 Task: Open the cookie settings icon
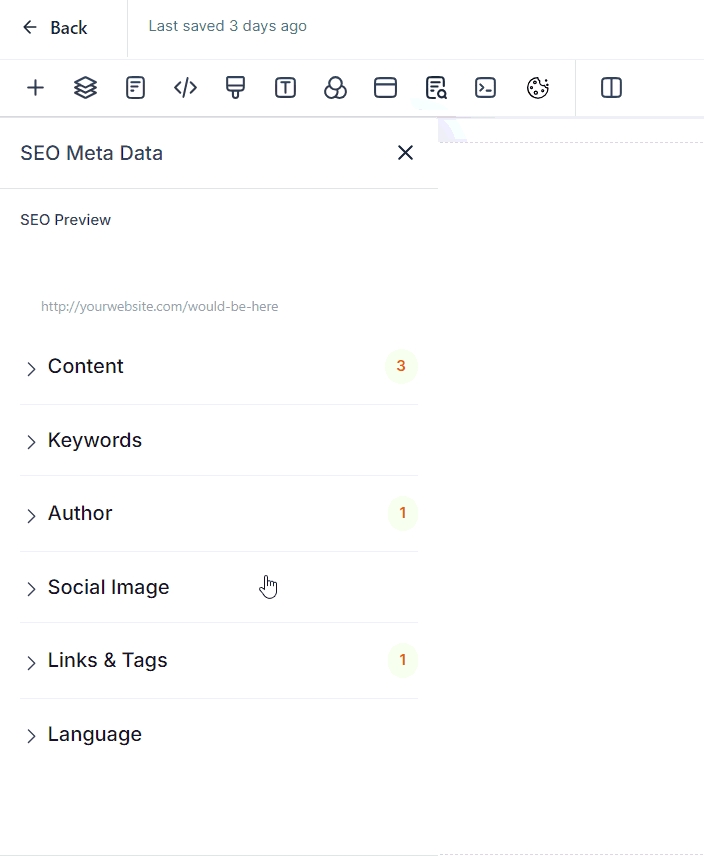(x=538, y=88)
